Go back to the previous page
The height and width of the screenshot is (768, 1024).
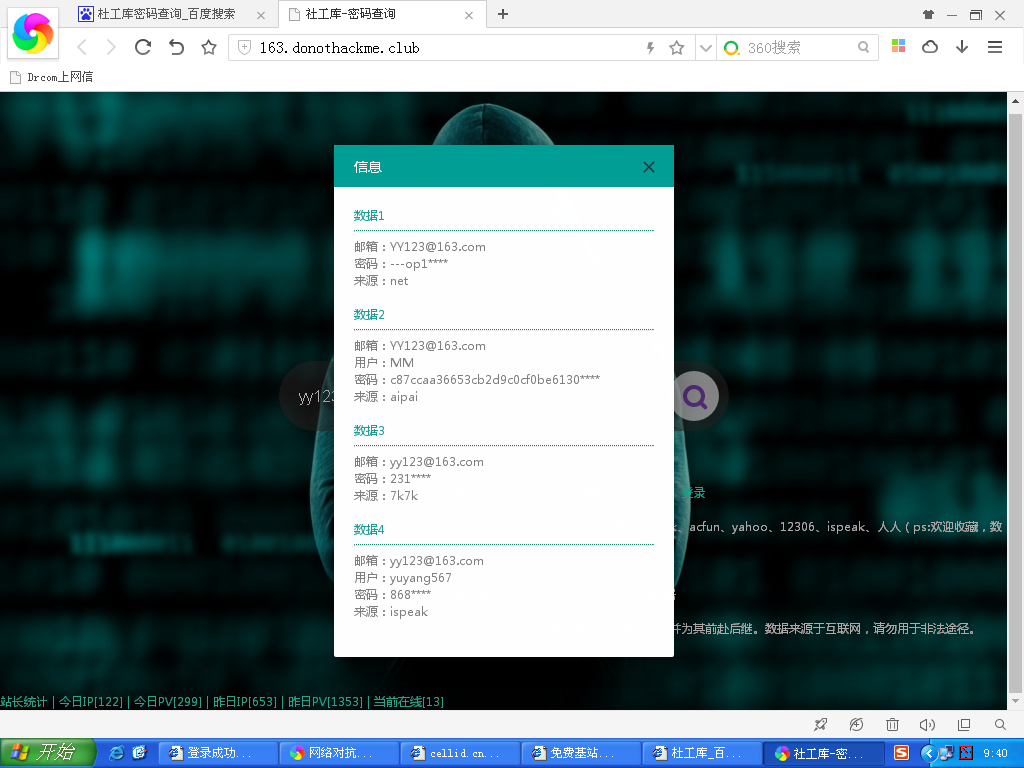(82, 48)
